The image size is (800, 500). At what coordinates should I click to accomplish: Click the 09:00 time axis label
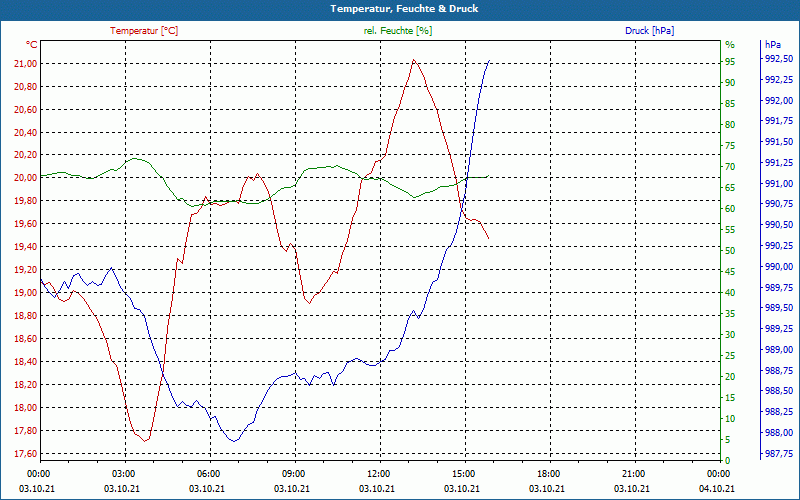(x=292, y=474)
